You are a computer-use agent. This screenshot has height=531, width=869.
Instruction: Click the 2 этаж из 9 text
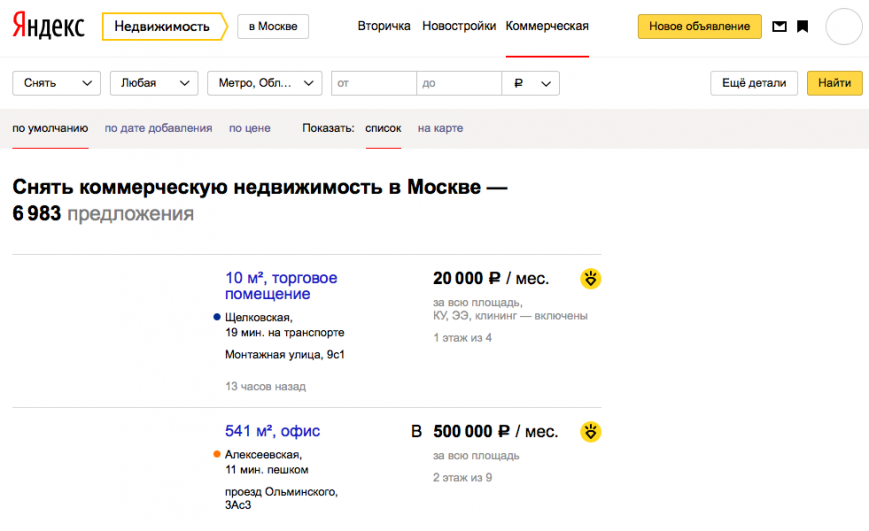tap(462, 477)
